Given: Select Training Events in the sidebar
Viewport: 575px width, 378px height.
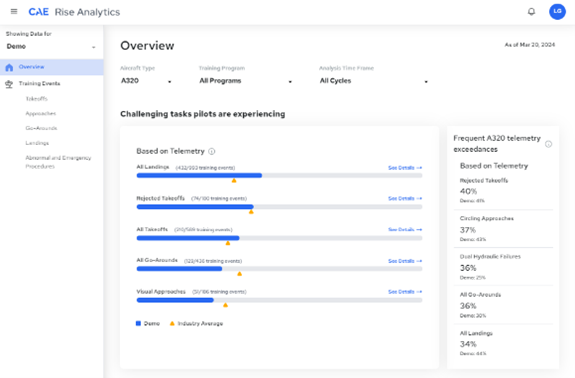Looking at the screenshot, I should 39,84.
